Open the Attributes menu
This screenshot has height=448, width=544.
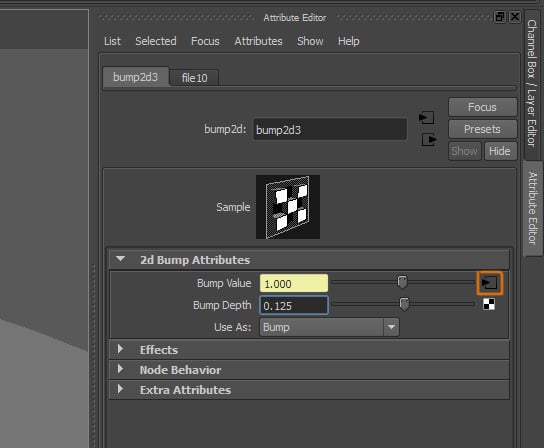click(x=258, y=41)
